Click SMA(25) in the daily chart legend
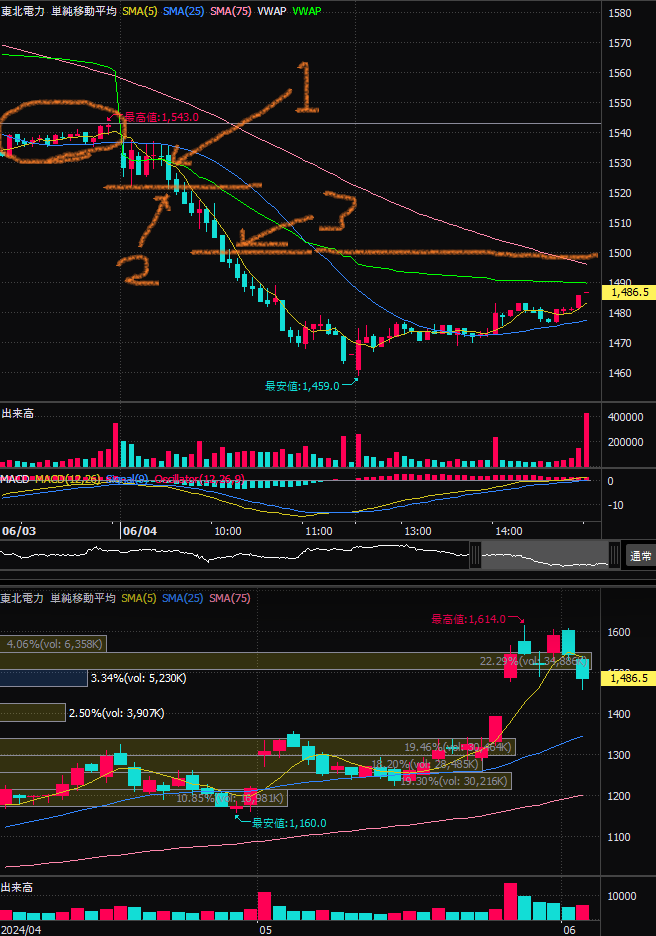The image size is (656, 936). coord(183,598)
